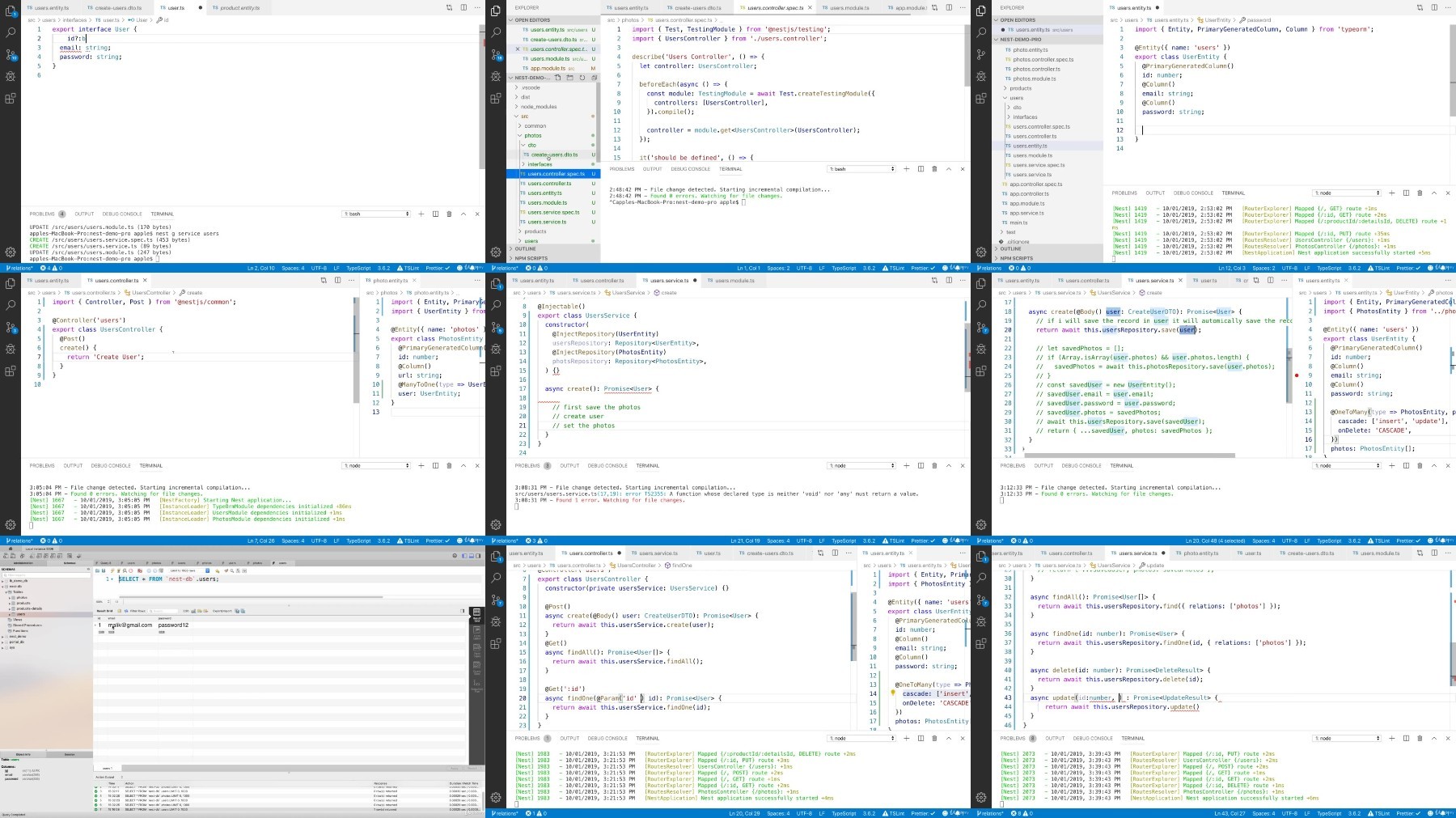The image size is (1456, 818).
Task: Open Limit rows dropdown in MySQL Workbench
Action: pyautogui.click(x=188, y=570)
